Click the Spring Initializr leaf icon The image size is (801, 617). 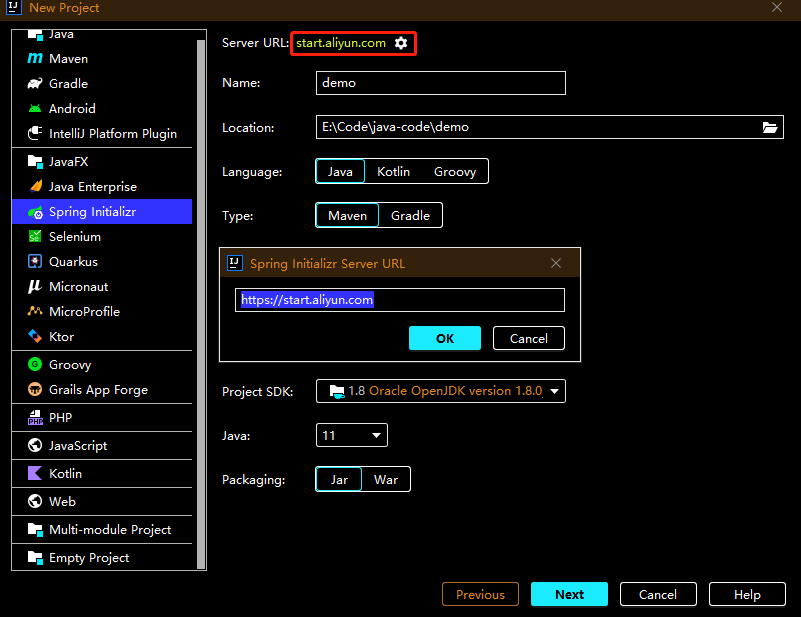(35, 211)
